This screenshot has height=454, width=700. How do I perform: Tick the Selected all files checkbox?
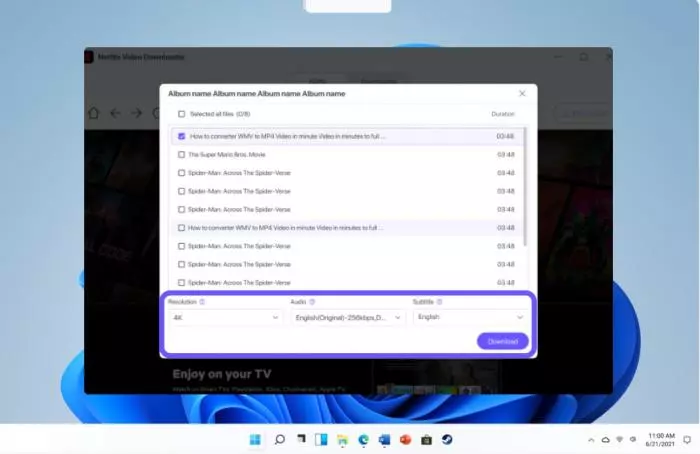click(x=181, y=114)
